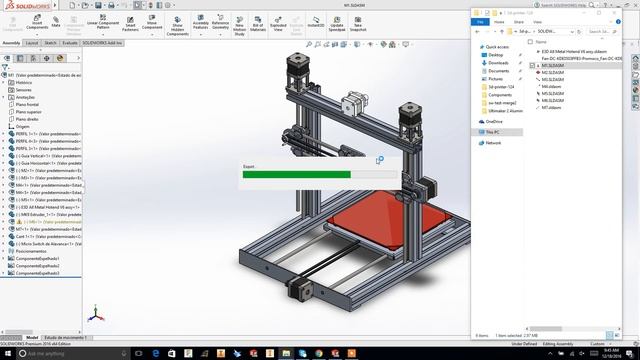The width and height of the screenshot is (640, 360).
Task: Open Assembly Features dropdown arrow
Action: [200, 35]
